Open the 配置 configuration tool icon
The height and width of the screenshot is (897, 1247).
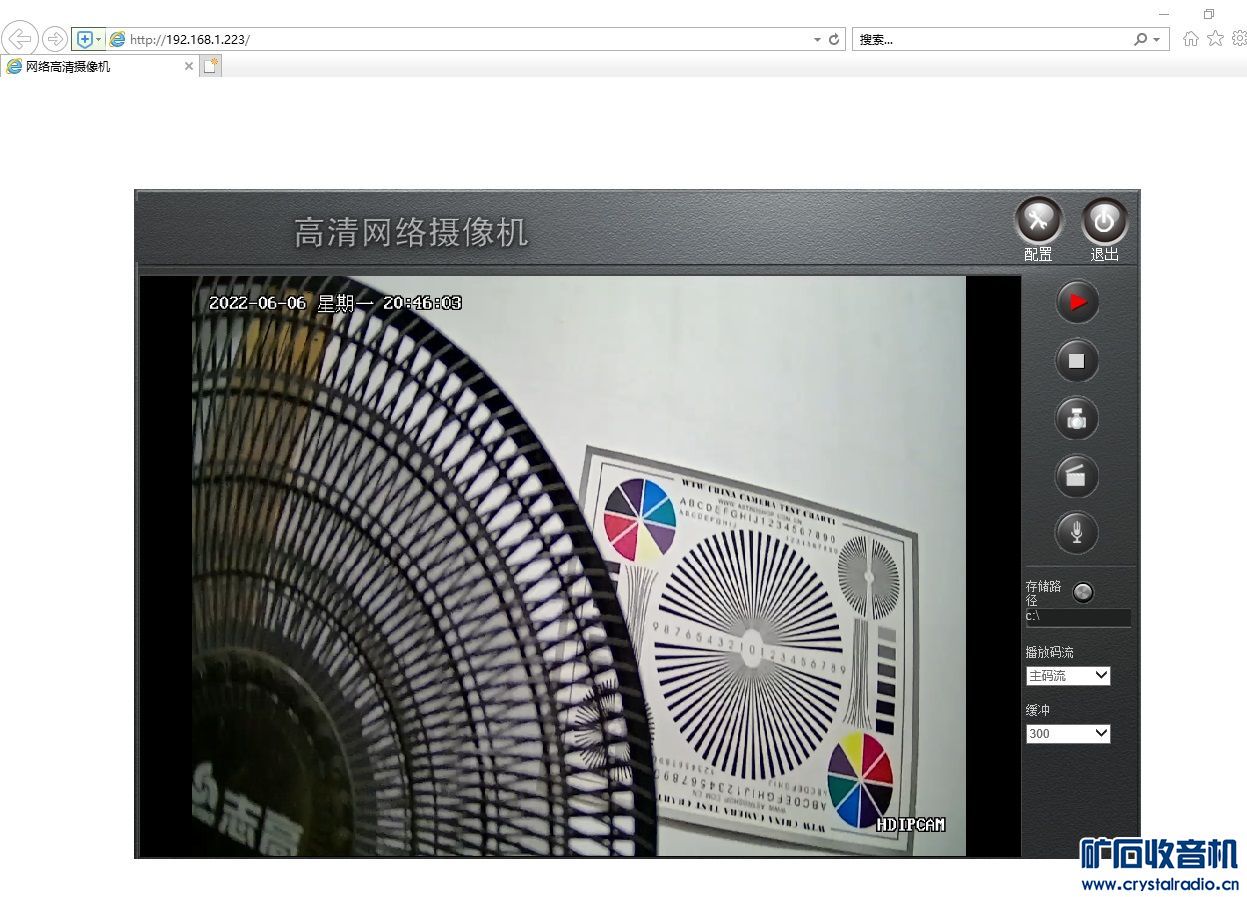tap(1039, 221)
